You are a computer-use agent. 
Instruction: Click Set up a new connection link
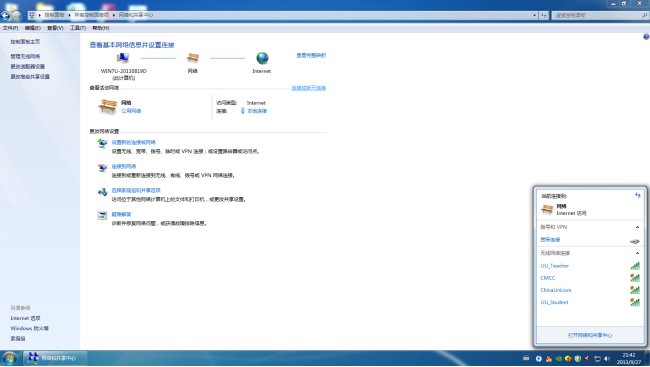coord(133,142)
